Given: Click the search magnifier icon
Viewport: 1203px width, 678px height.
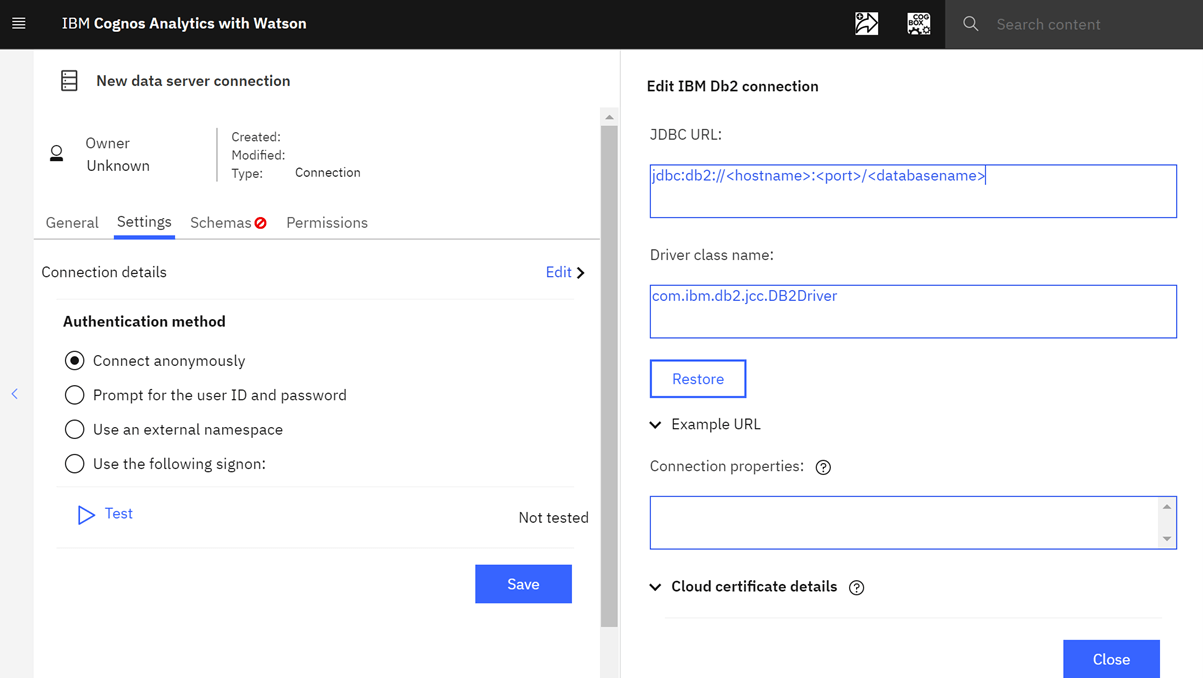Looking at the screenshot, I should (x=970, y=24).
